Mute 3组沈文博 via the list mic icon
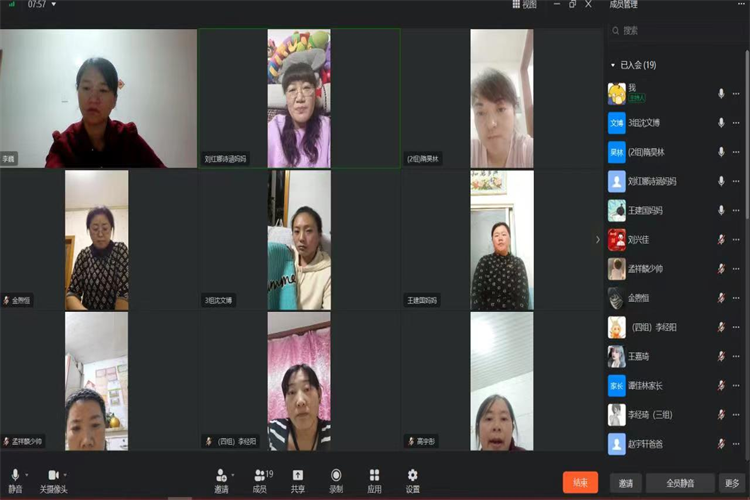The image size is (750, 500). point(721,123)
